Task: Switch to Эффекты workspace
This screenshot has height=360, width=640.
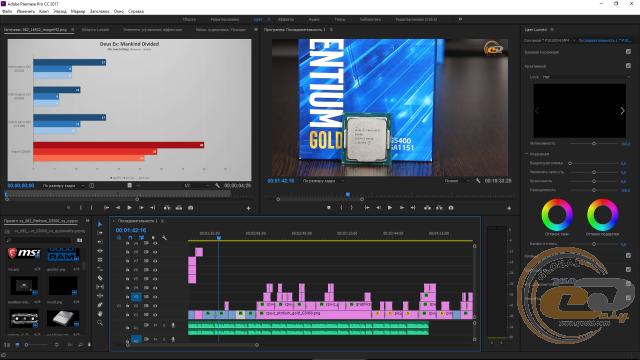Action: (286, 19)
